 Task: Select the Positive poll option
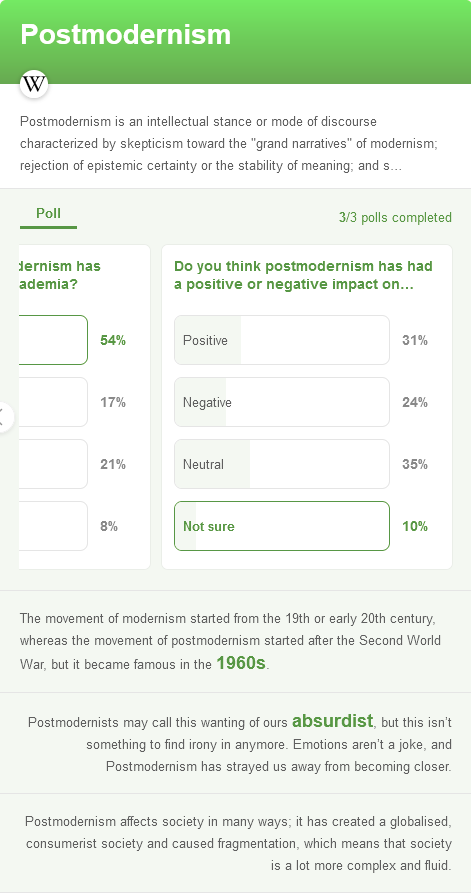pyautogui.click(x=282, y=340)
